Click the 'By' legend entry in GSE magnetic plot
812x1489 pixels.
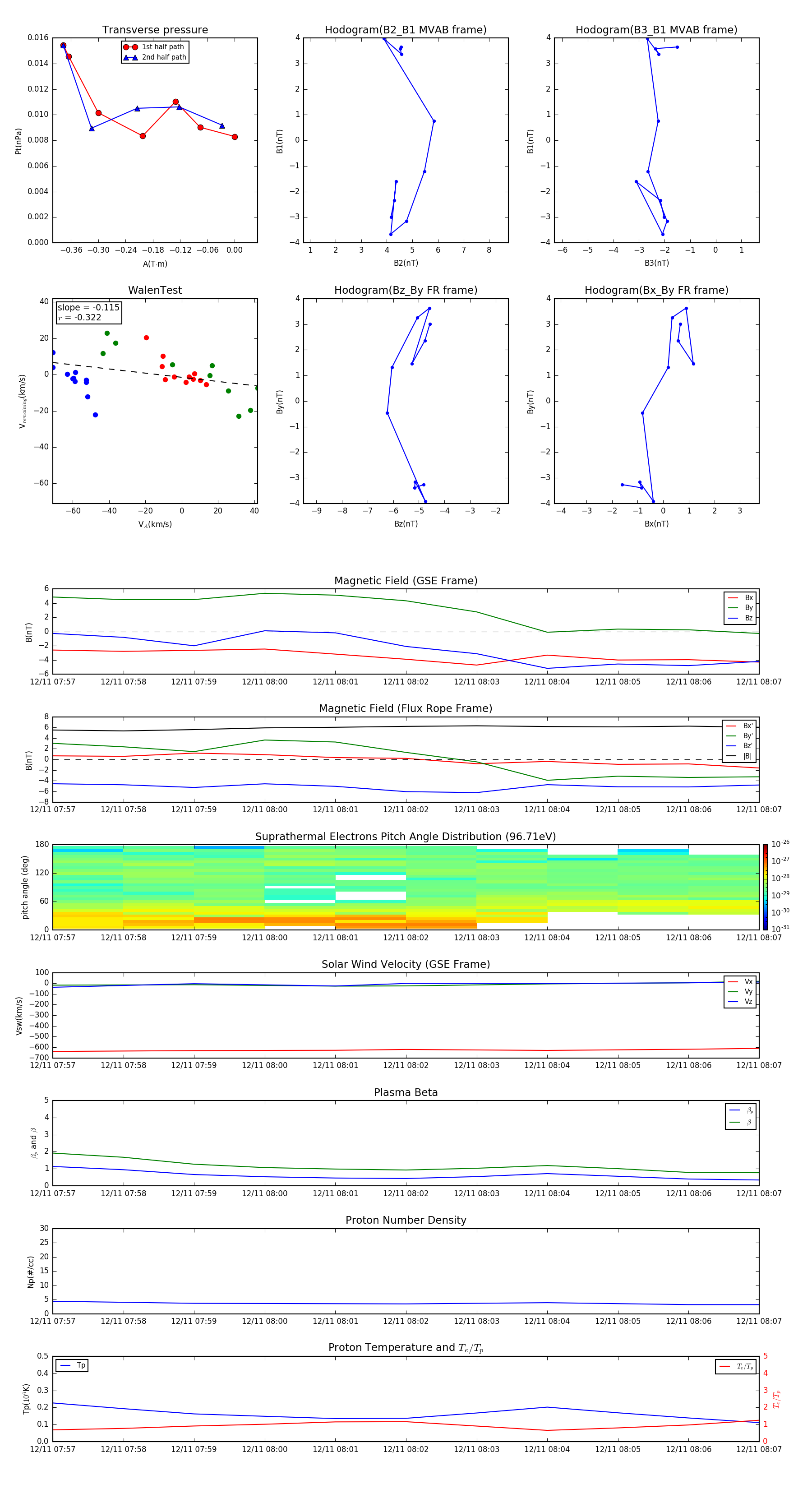pos(740,607)
